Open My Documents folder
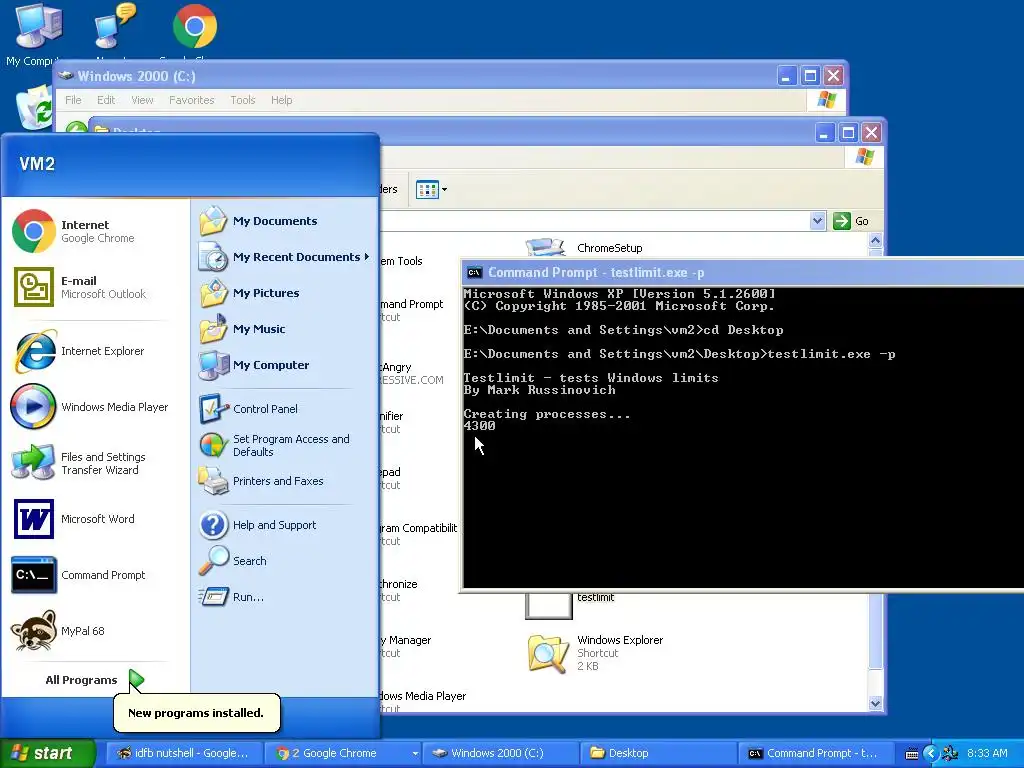The height and width of the screenshot is (768, 1024). point(284,221)
